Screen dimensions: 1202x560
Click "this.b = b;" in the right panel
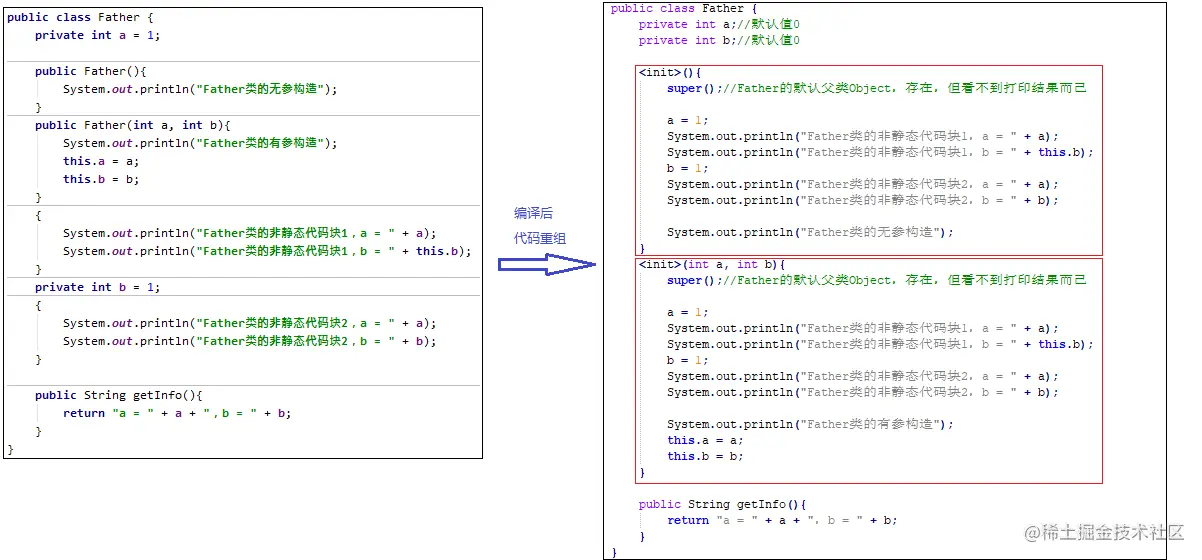705,456
